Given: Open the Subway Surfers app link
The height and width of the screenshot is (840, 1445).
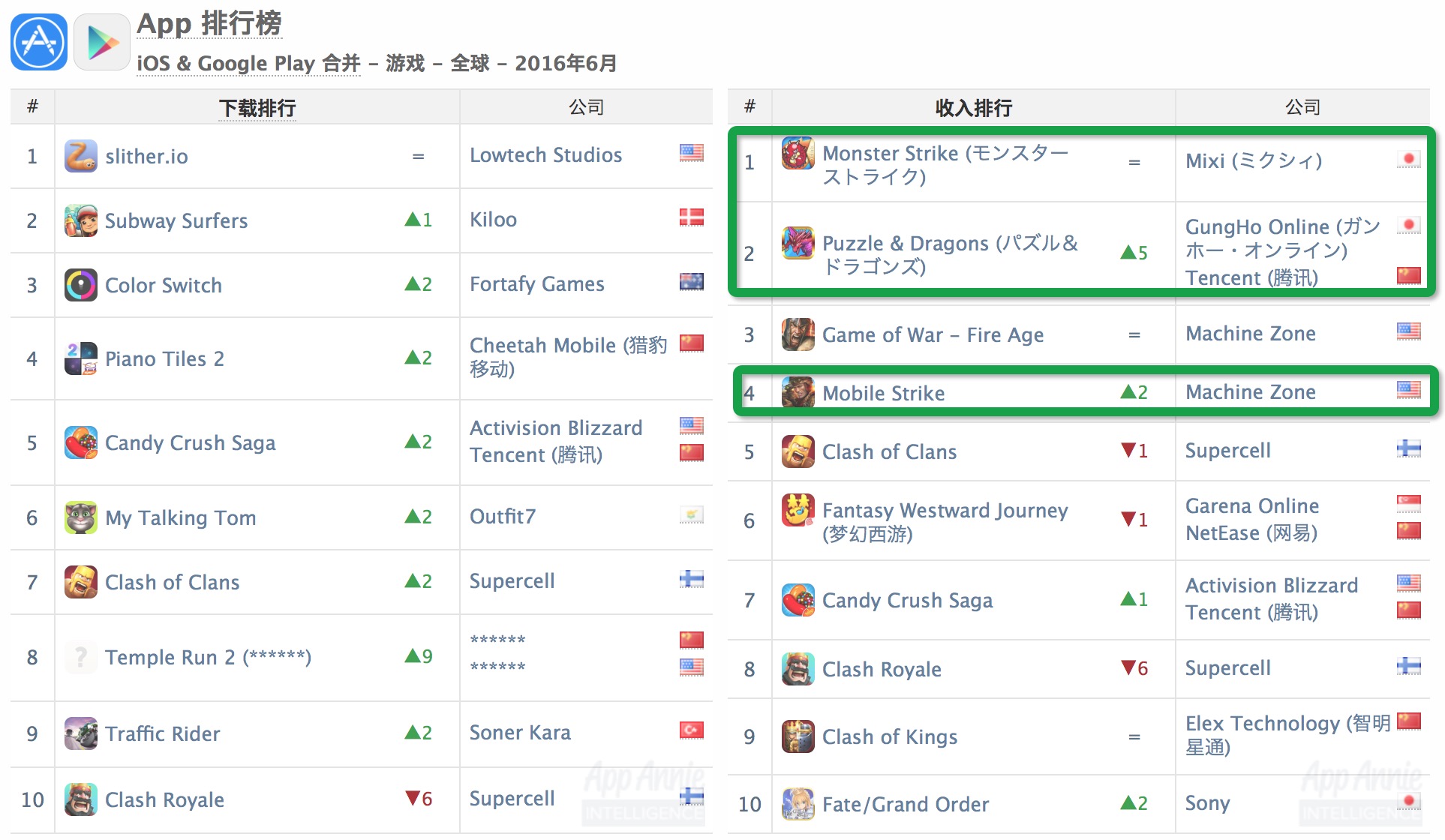Looking at the screenshot, I should click(176, 220).
